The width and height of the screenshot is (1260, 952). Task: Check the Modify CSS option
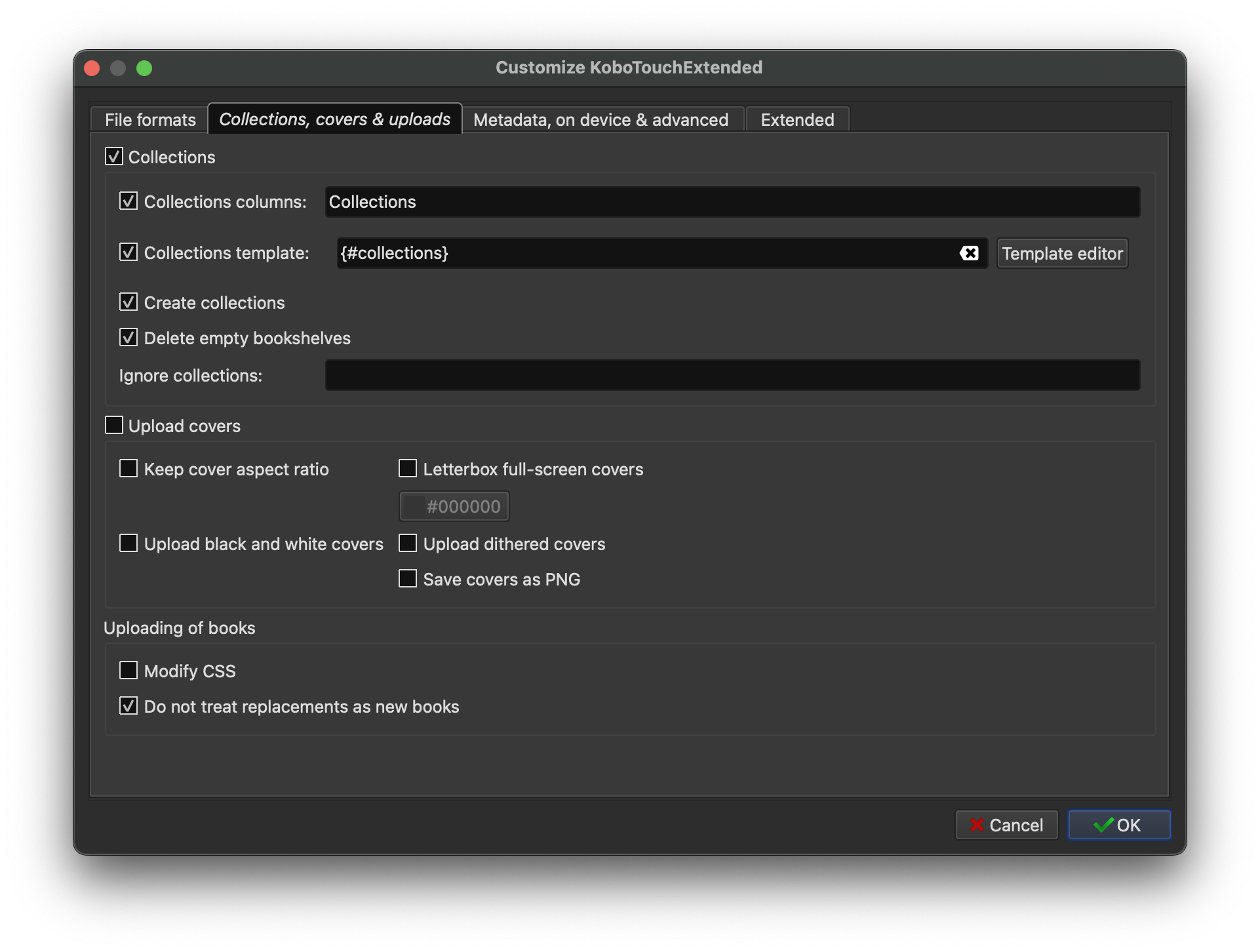coord(128,671)
